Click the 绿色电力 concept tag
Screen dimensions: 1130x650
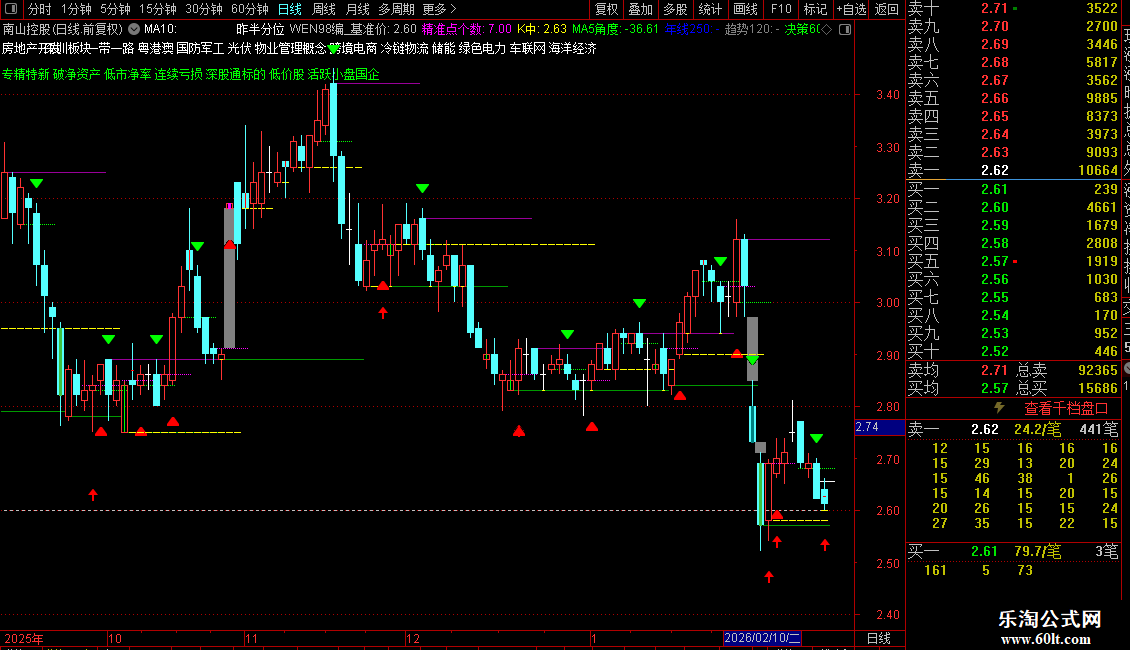tap(482, 48)
